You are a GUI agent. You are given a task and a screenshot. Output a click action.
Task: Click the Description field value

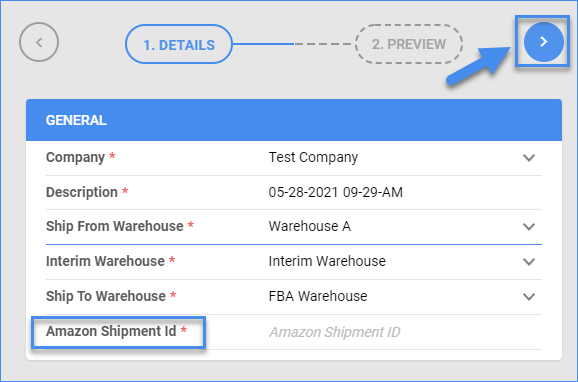coord(335,192)
